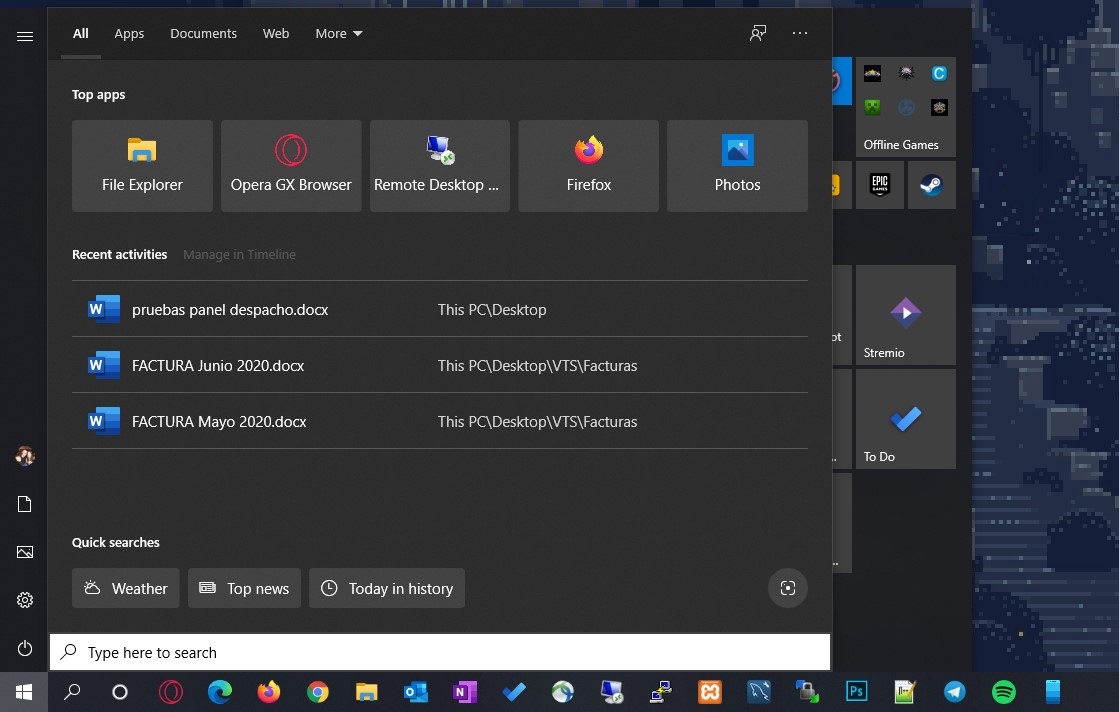This screenshot has height=712, width=1119.
Task: Launch XAMPP from the taskbar
Action: click(709, 692)
